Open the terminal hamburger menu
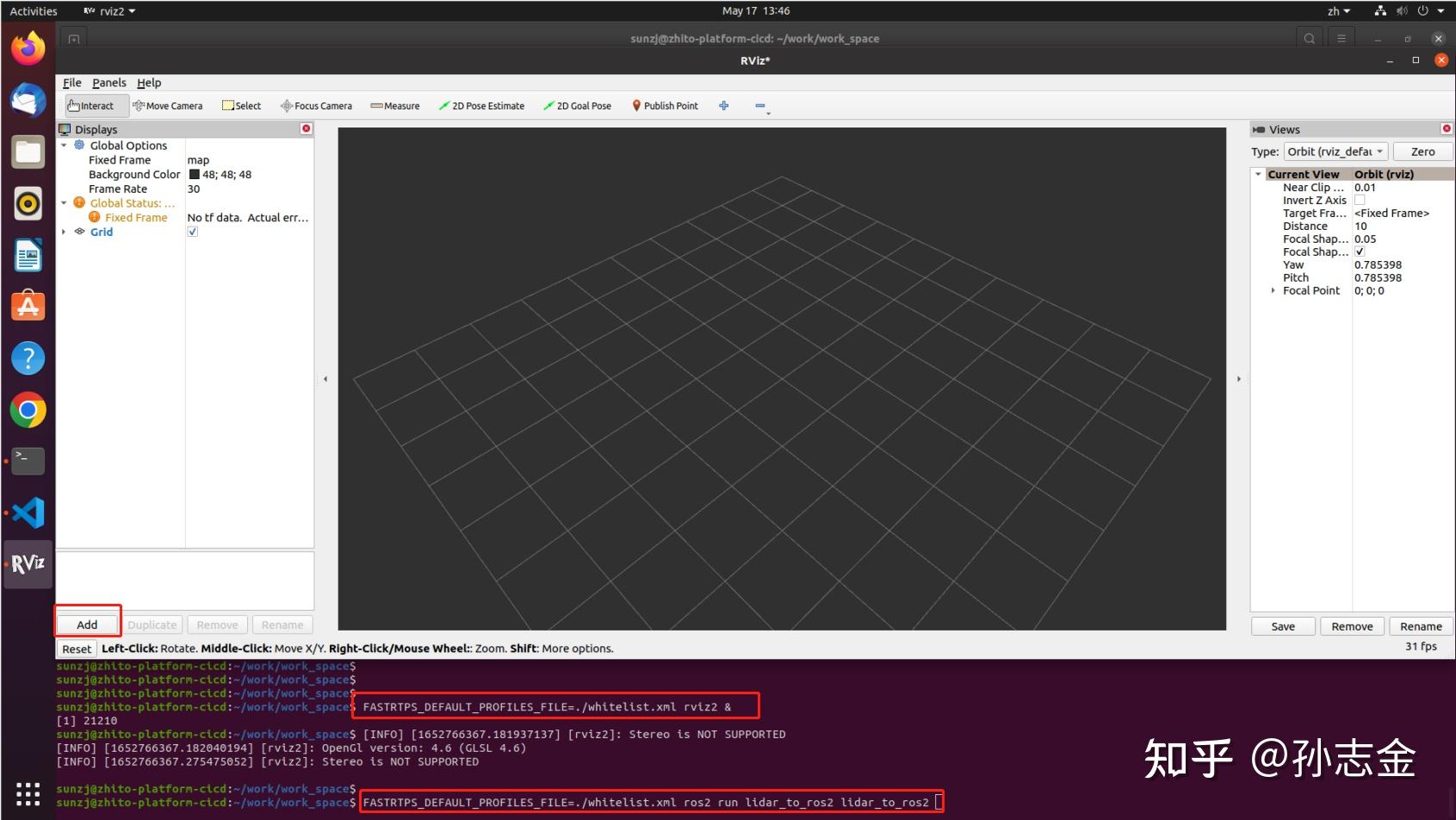This screenshot has width=1456, height=820. coord(1341,38)
